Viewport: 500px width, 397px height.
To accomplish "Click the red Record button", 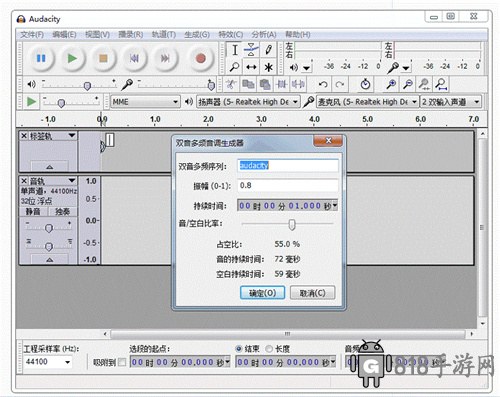I will click(x=201, y=59).
